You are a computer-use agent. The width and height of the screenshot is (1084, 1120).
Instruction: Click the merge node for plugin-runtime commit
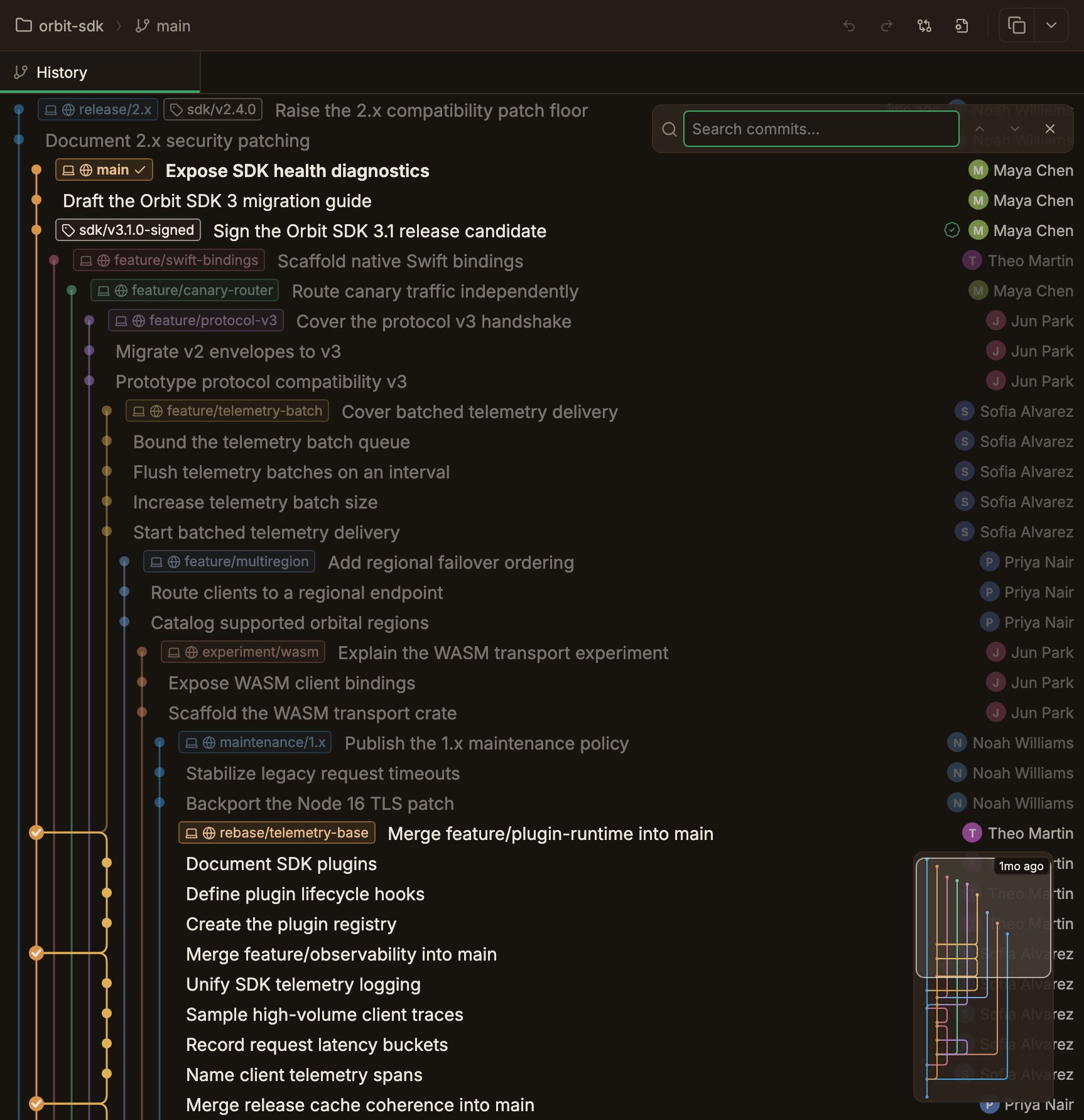pyautogui.click(x=36, y=832)
